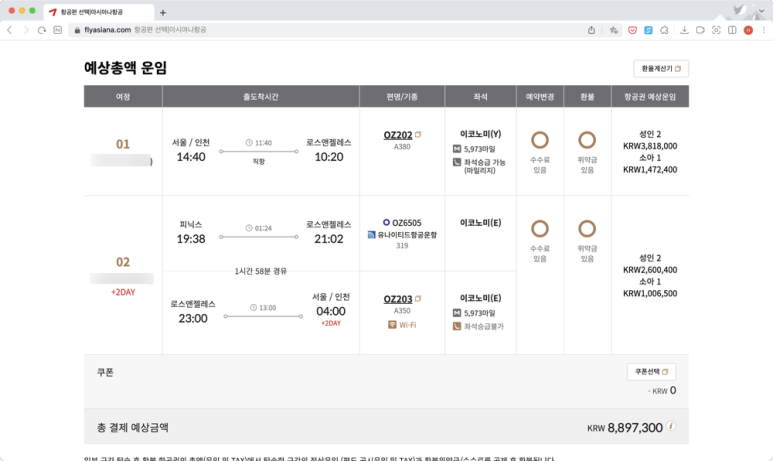Click journey 02 예약변경 circle indicator
773x461 pixels.
pos(540,229)
